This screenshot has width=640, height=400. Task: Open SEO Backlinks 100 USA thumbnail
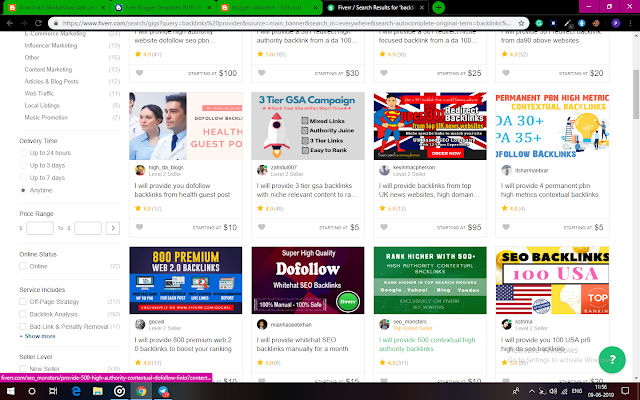pos(552,280)
